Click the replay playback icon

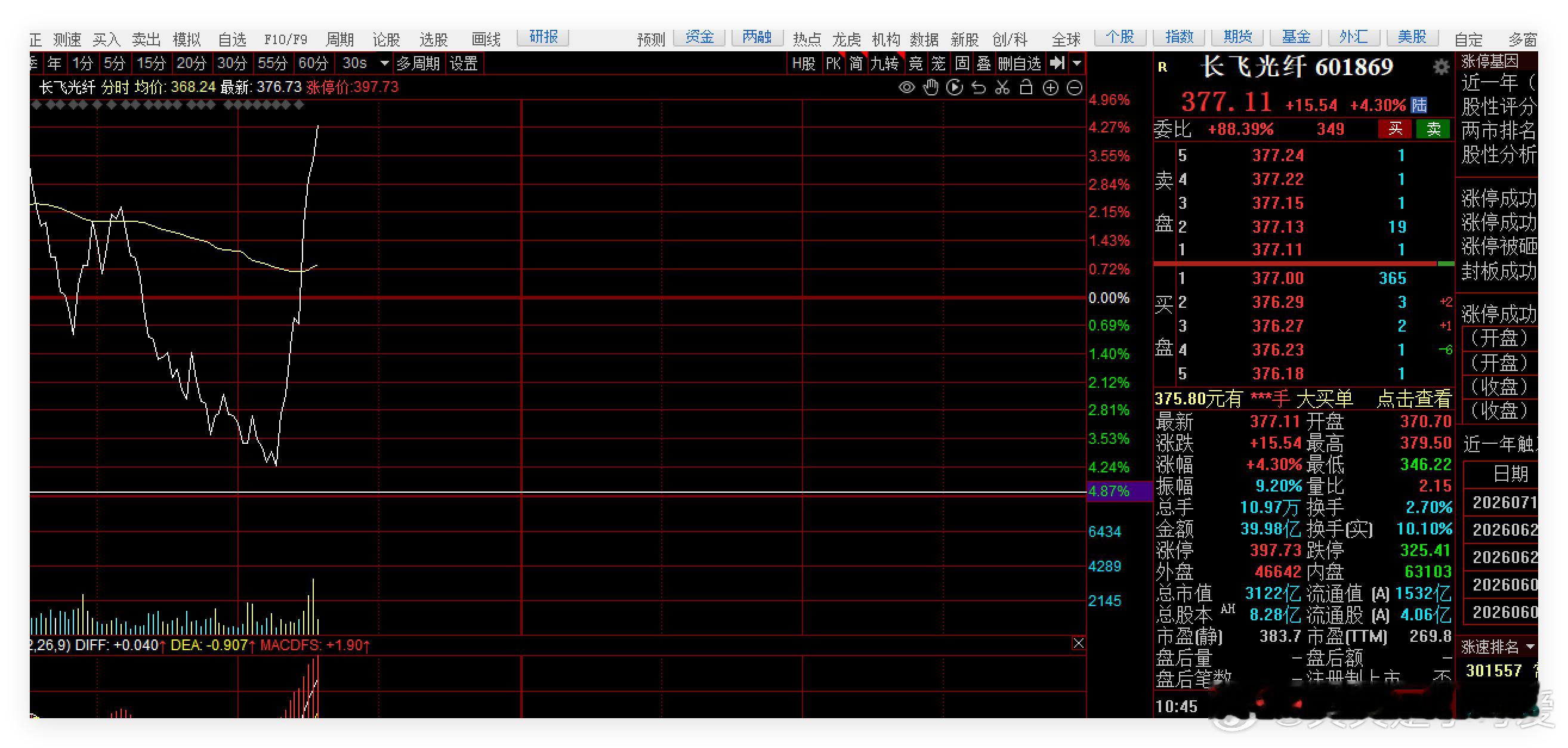[x=955, y=88]
